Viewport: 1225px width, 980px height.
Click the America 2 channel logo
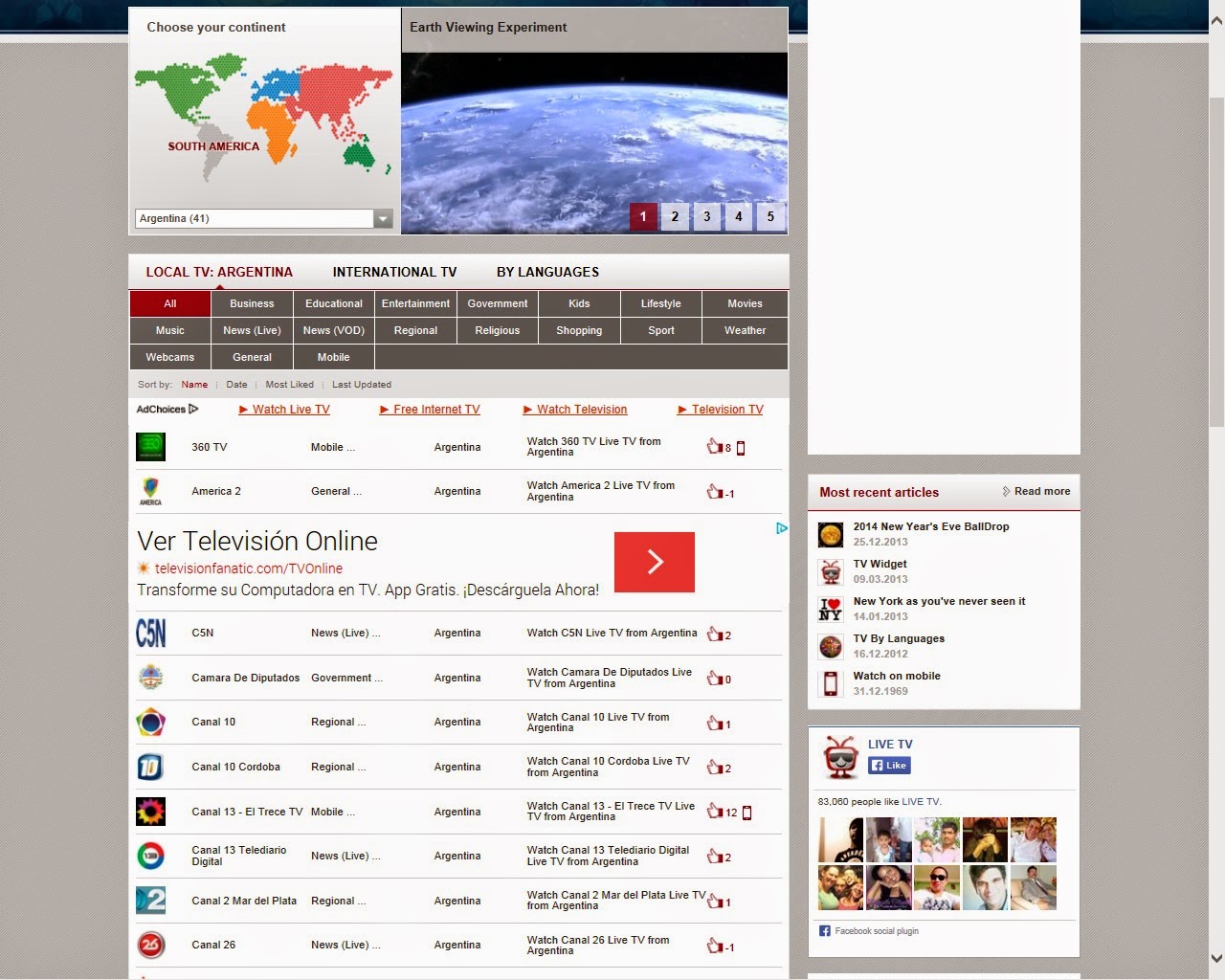click(150, 491)
